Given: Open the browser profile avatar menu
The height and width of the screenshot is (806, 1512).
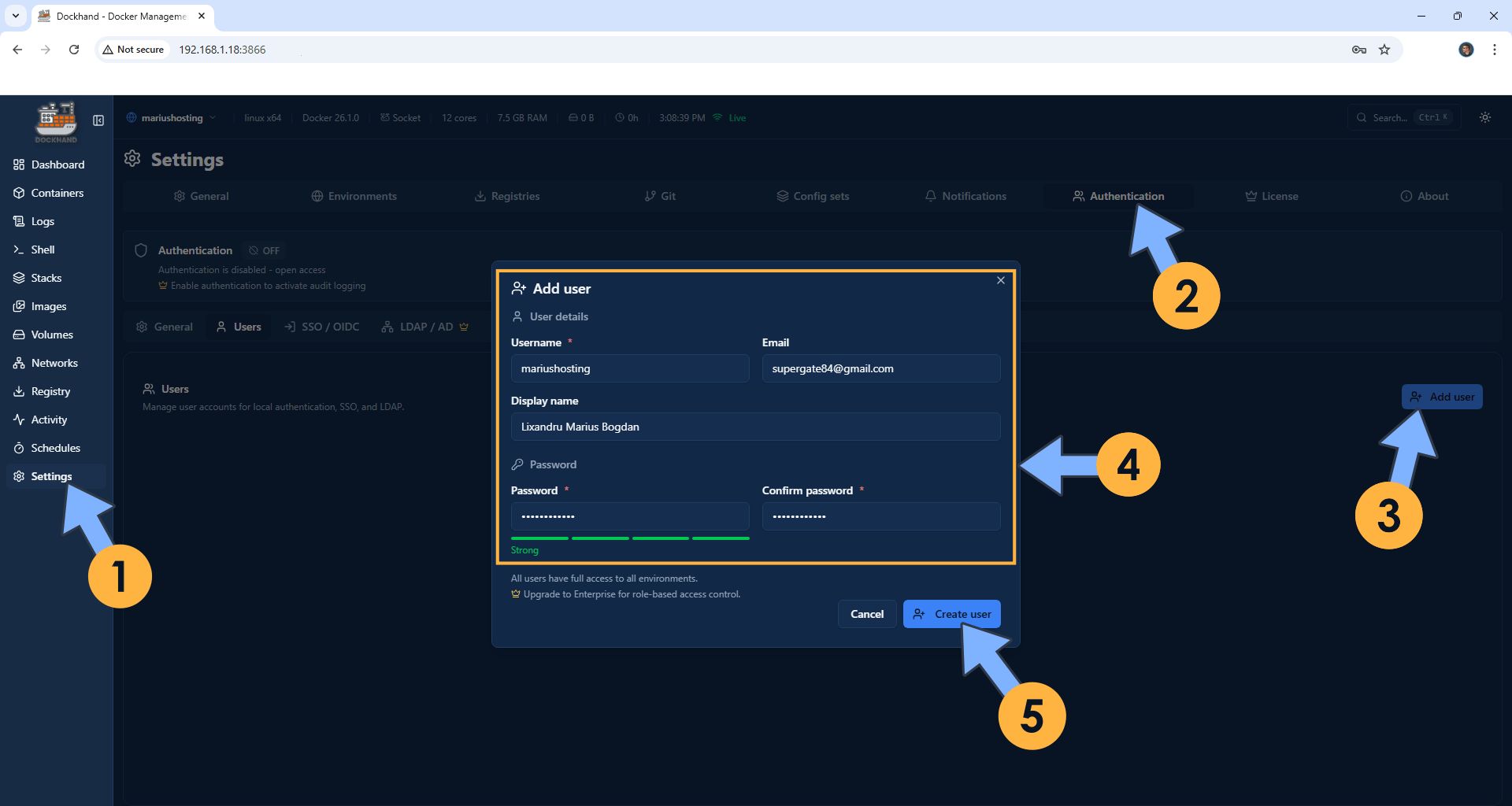Looking at the screenshot, I should (1466, 49).
